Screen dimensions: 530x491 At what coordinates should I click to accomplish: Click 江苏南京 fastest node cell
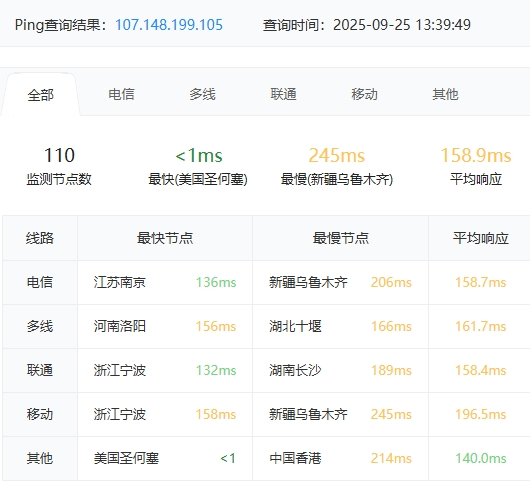point(120,283)
